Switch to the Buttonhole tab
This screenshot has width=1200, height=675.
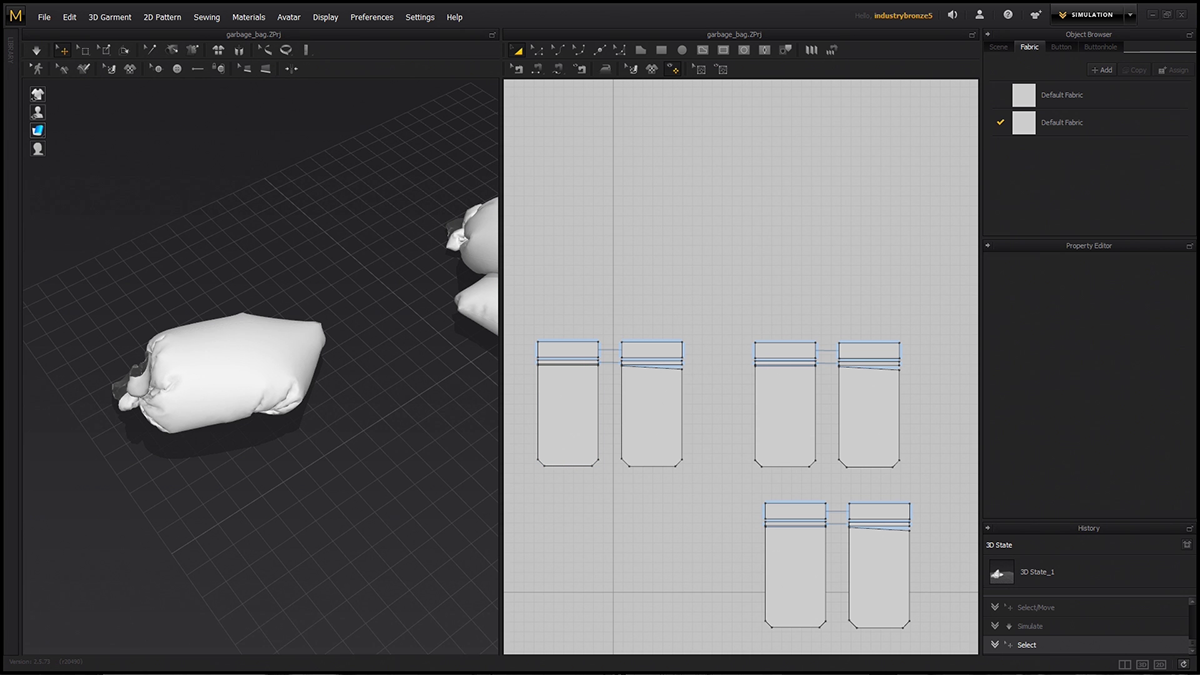point(1100,47)
